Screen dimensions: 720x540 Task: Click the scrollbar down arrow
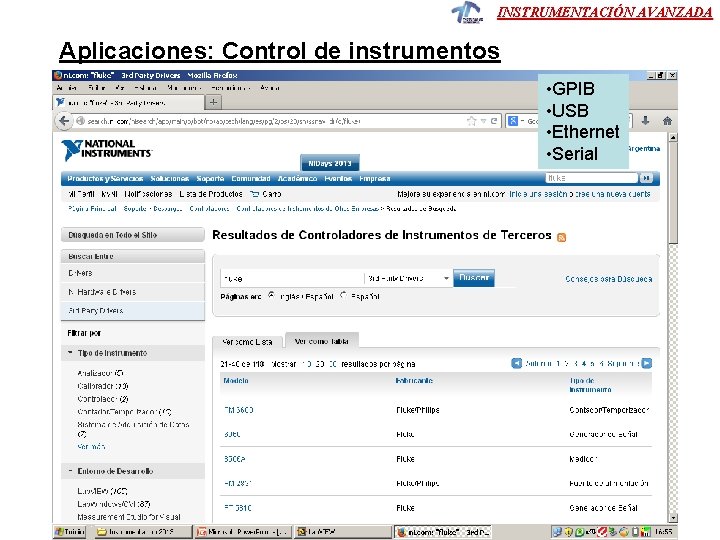pos(673,518)
